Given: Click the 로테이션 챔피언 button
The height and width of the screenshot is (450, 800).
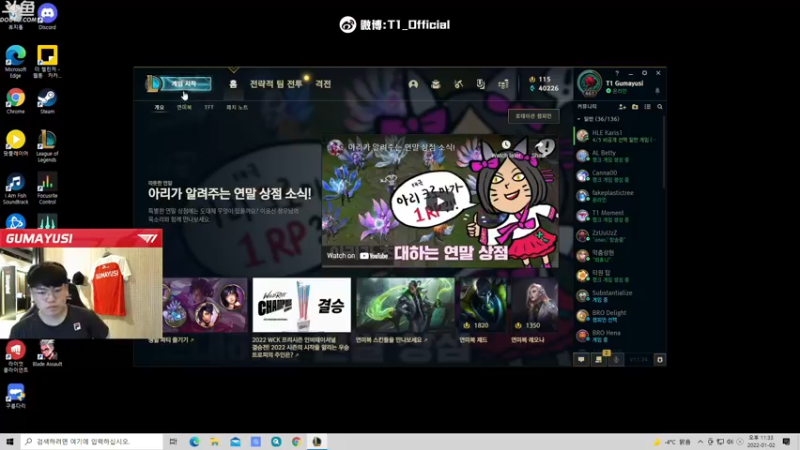Looking at the screenshot, I should pyautogui.click(x=533, y=116).
